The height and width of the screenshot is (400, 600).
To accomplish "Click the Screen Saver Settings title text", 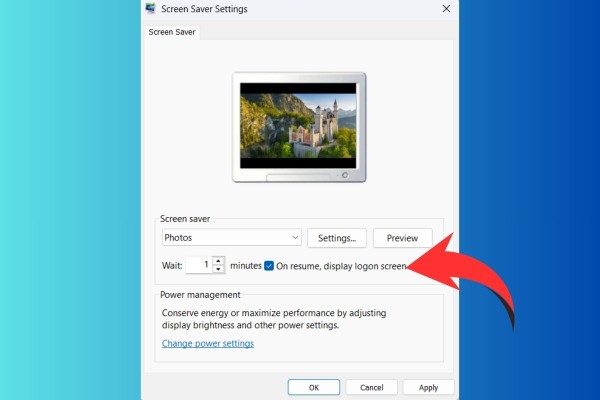I will pos(204,9).
